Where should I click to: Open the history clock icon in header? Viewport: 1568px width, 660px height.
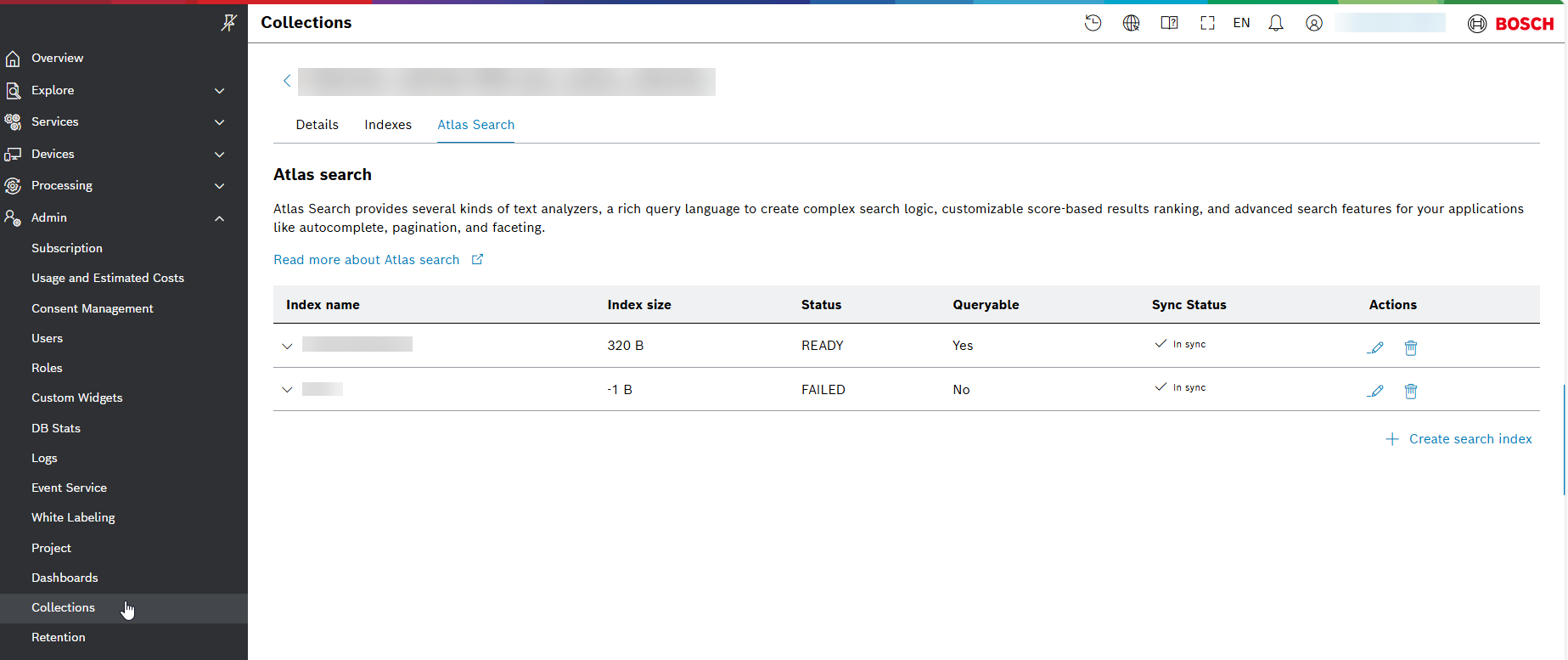1093,23
